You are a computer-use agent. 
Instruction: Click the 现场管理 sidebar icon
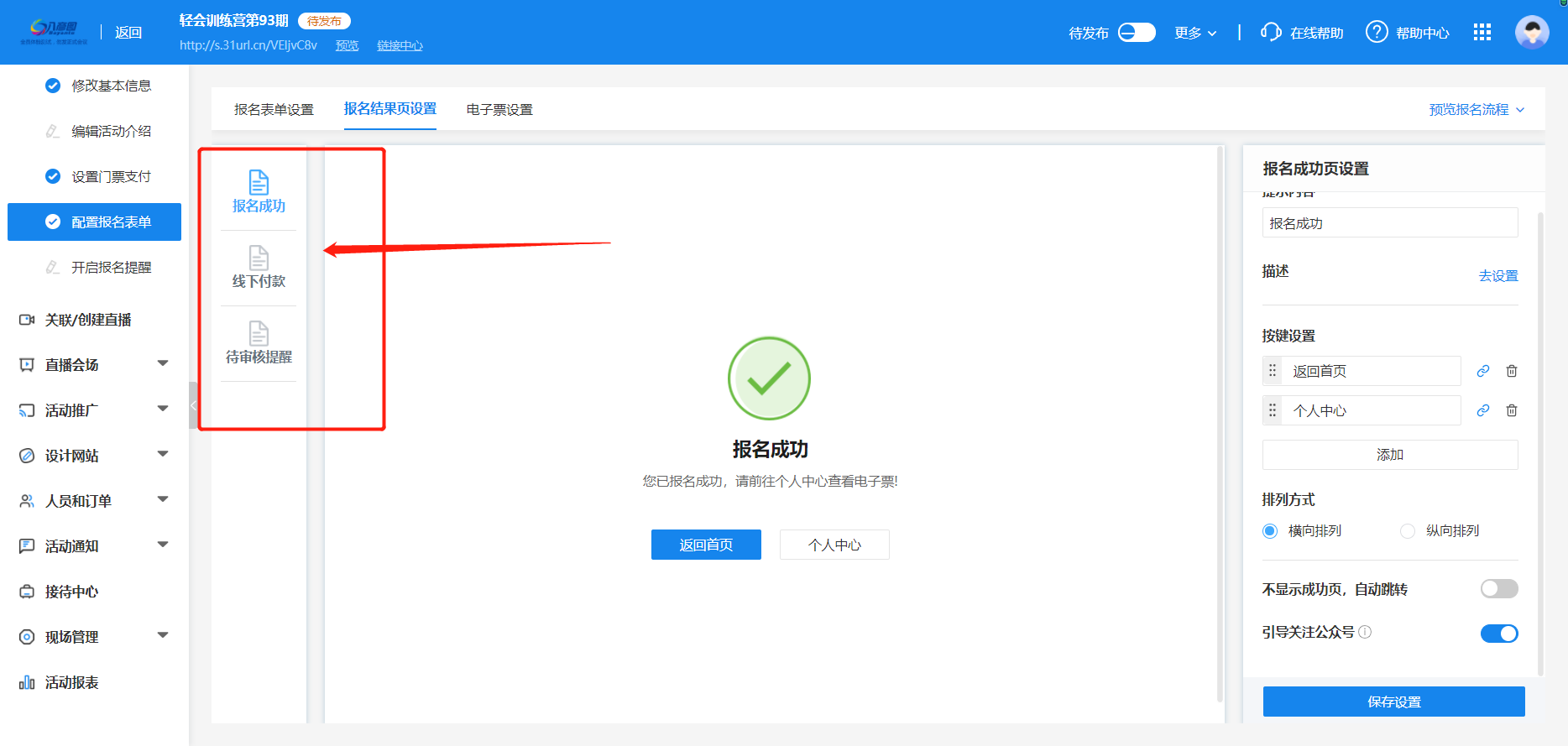click(27, 637)
